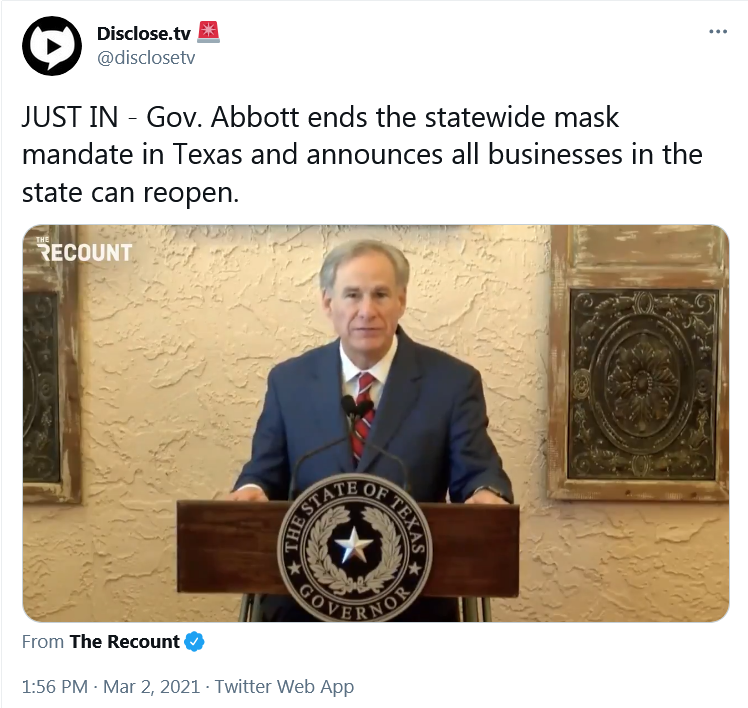The height and width of the screenshot is (708, 748).
Task: Click The Recount watermark logo in video
Action: pos(85,250)
